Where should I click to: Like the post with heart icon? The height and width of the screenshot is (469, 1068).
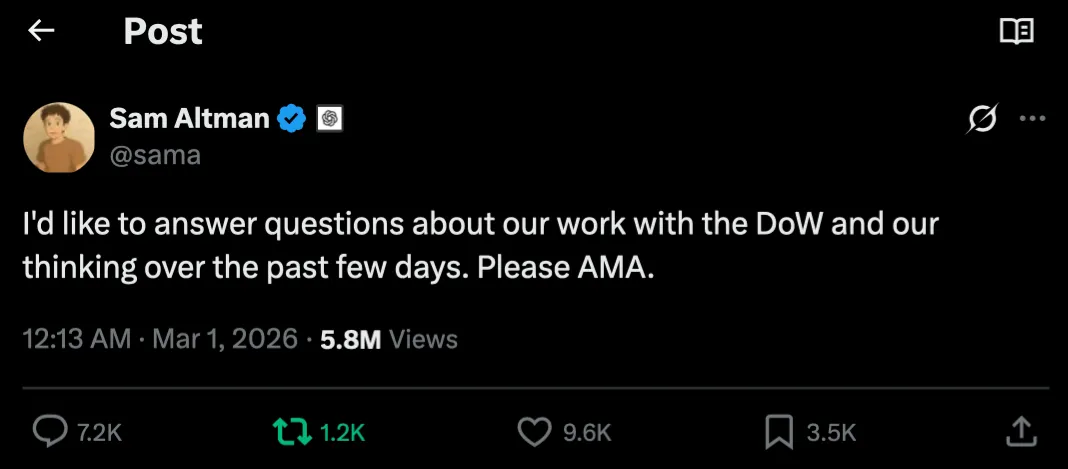coord(535,432)
